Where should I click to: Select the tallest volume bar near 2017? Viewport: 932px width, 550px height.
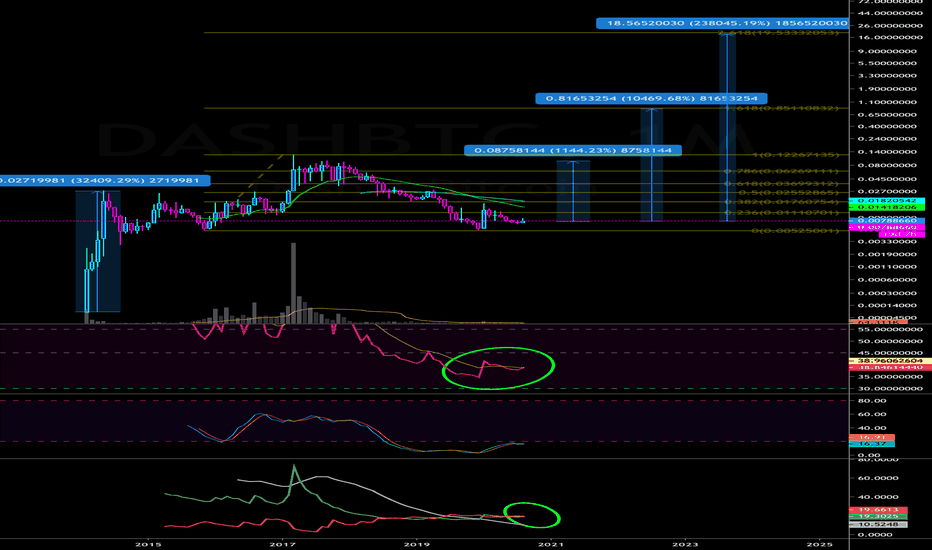click(293, 283)
